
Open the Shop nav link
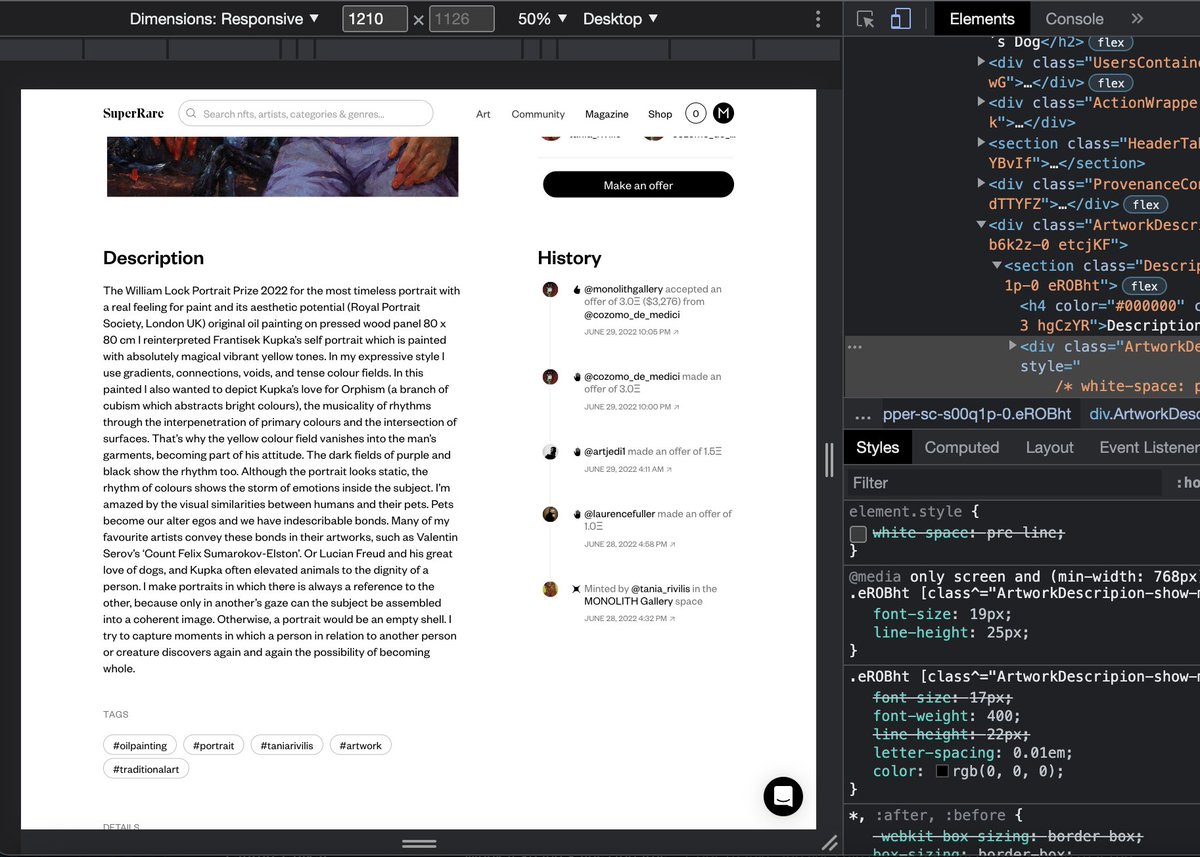click(660, 114)
